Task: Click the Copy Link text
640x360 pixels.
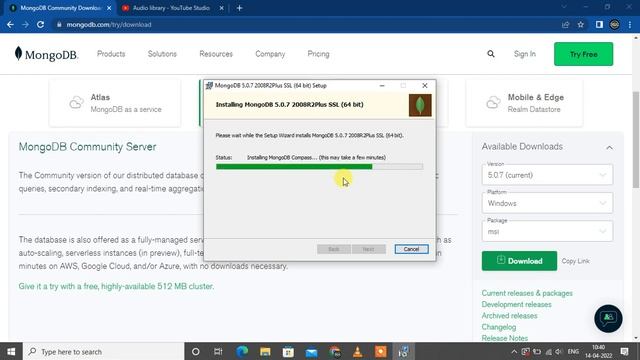Action: point(576,261)
